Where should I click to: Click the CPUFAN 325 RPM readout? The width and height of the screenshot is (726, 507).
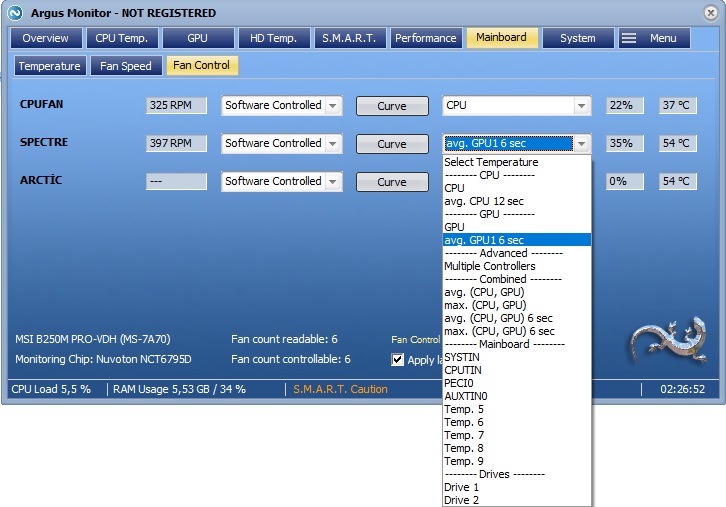coord(176,106)
